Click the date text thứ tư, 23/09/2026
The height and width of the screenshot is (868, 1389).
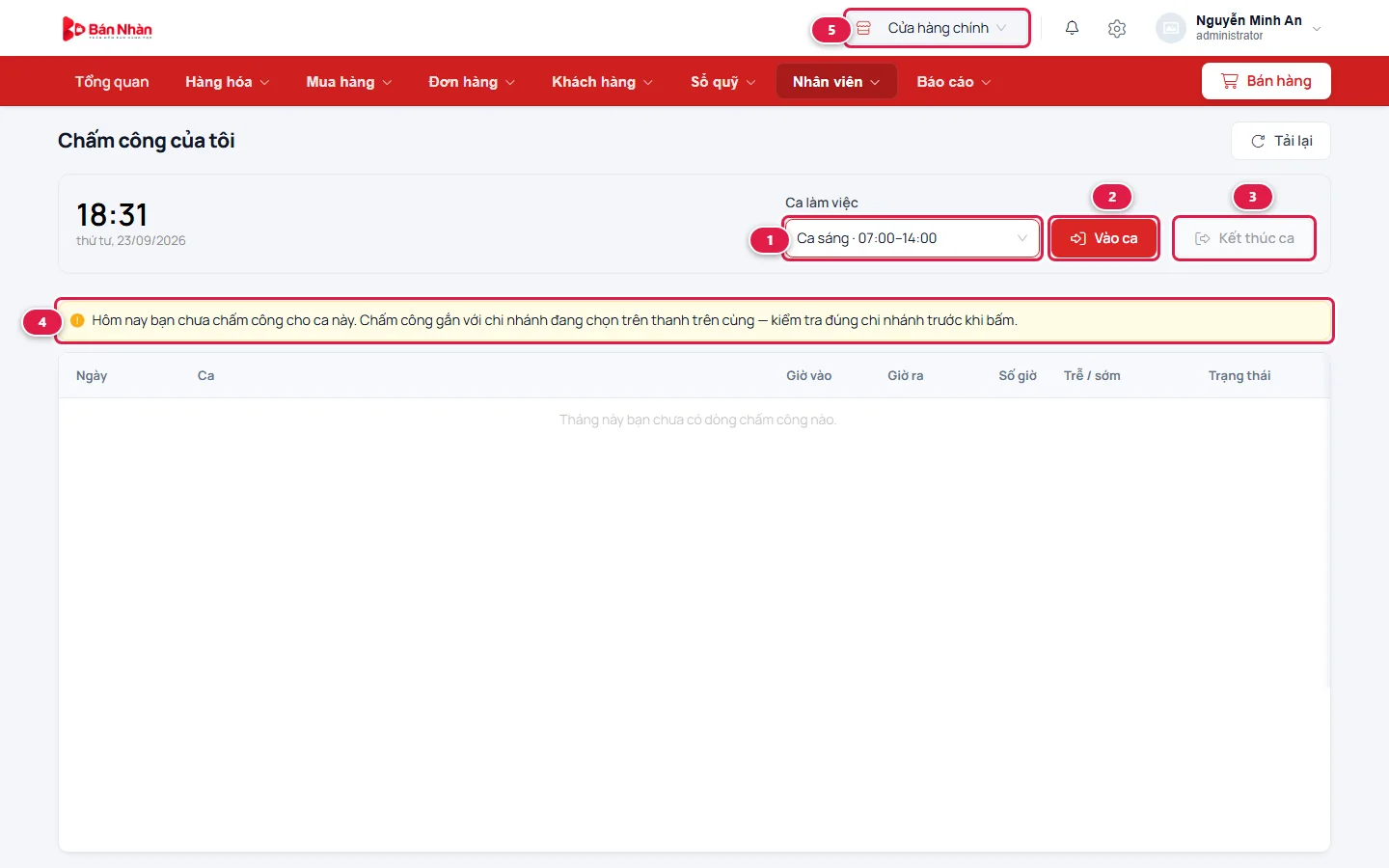[x=131, y=241]
